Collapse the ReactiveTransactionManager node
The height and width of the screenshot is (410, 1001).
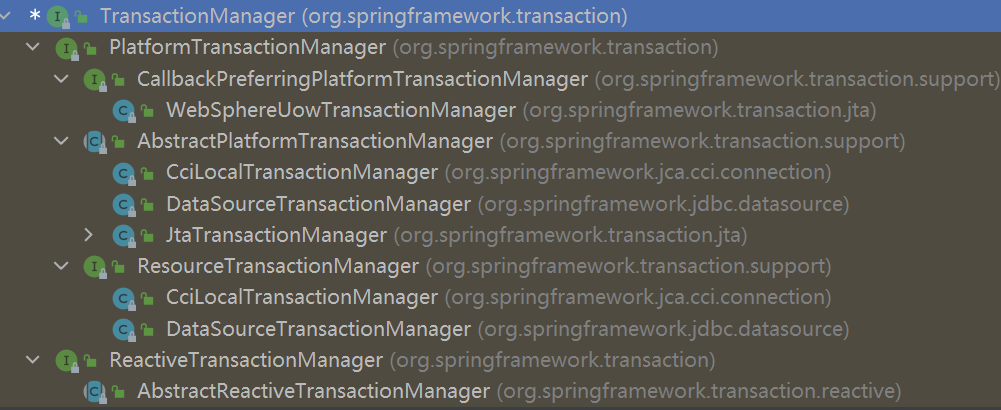click(33, 360)
